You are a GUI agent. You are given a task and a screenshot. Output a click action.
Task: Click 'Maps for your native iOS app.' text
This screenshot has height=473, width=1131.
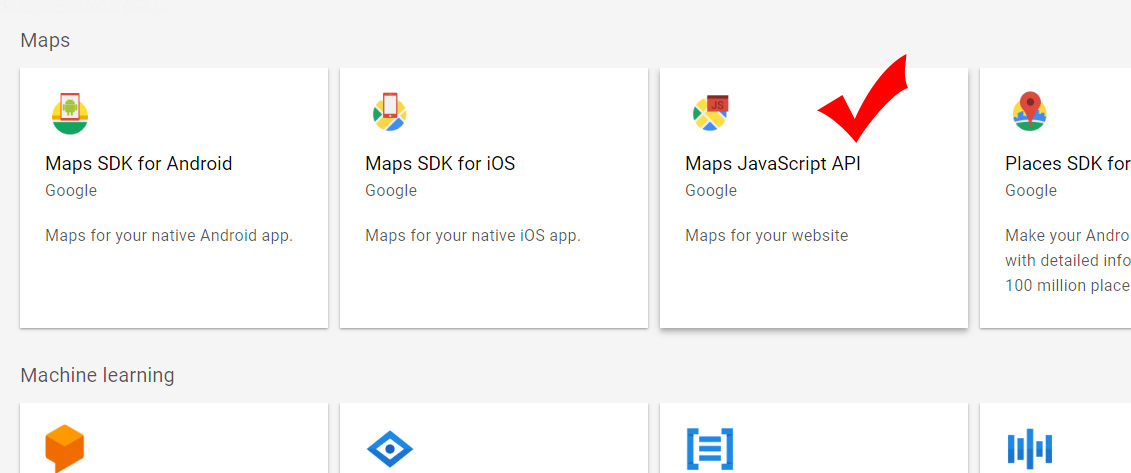(x=472, y=236)
